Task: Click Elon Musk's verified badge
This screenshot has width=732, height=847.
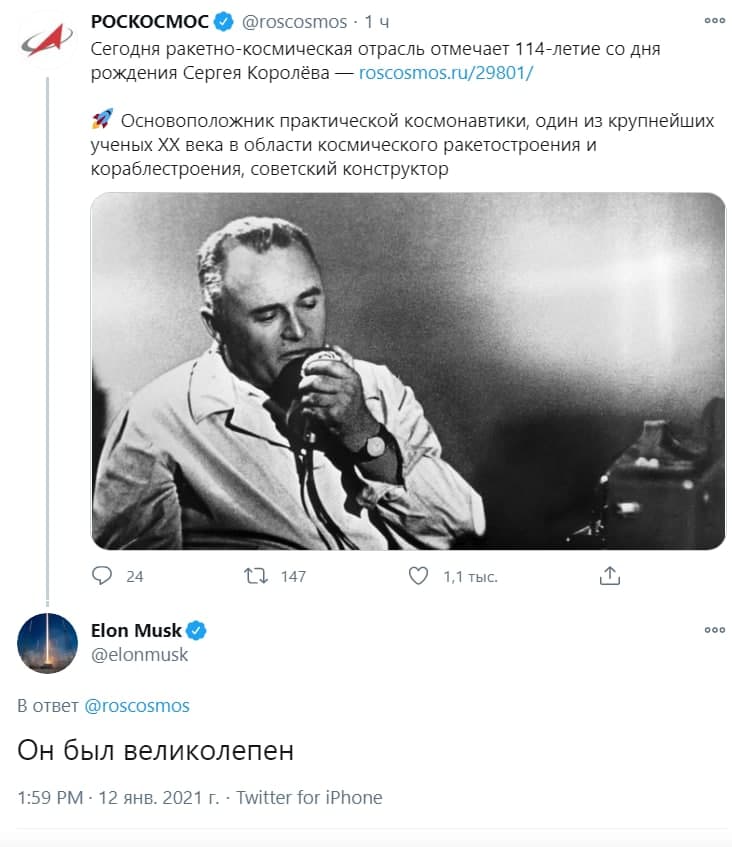Action: tap(197, 630)
